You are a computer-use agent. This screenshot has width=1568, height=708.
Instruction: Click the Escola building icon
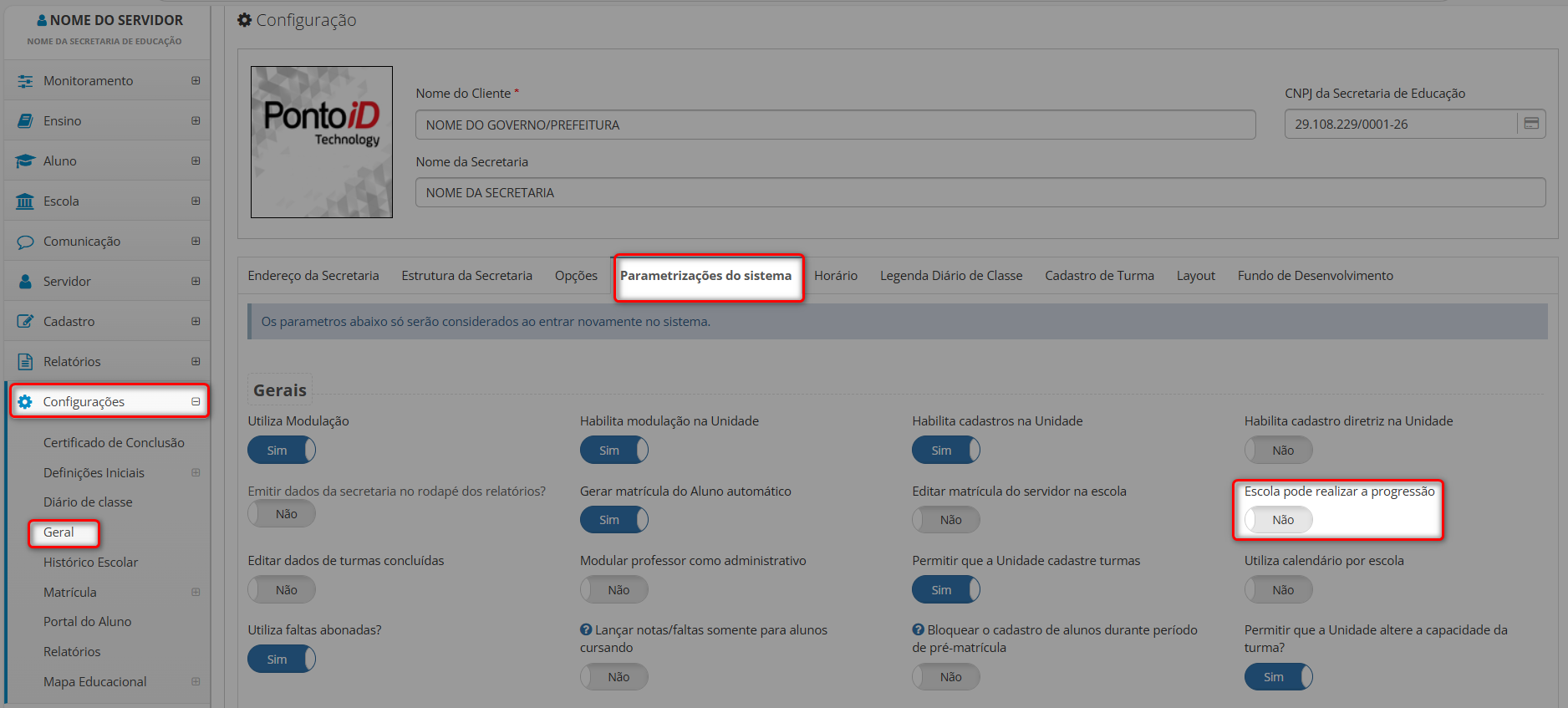pos(25,201)
